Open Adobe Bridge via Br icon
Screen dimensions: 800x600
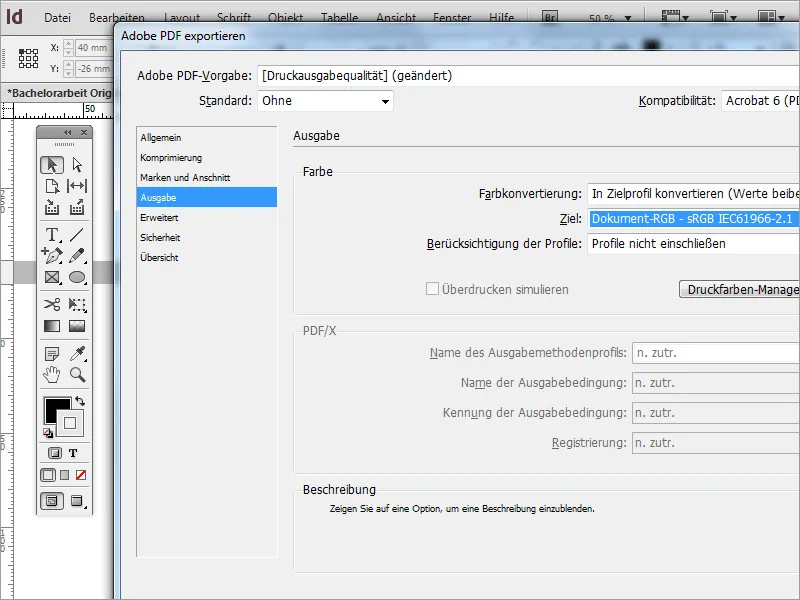pos(550,17)
